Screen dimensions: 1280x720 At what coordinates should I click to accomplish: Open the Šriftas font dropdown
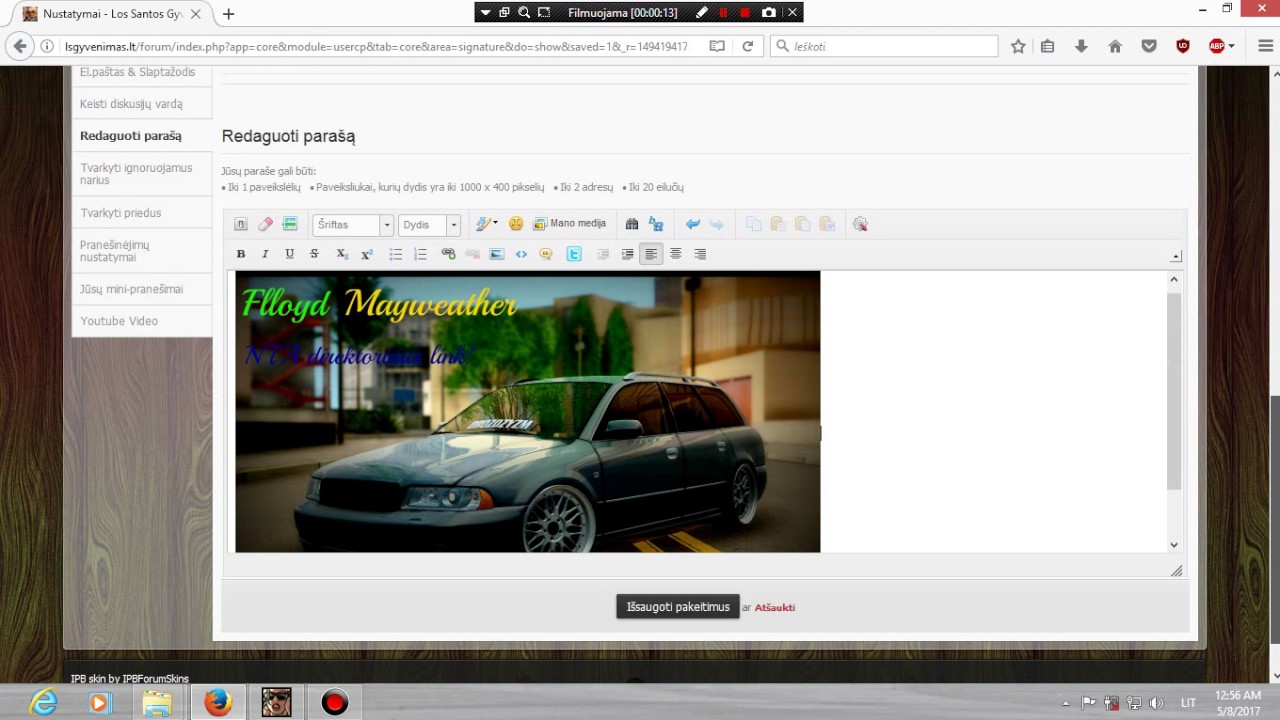click(x=353, y=225)
